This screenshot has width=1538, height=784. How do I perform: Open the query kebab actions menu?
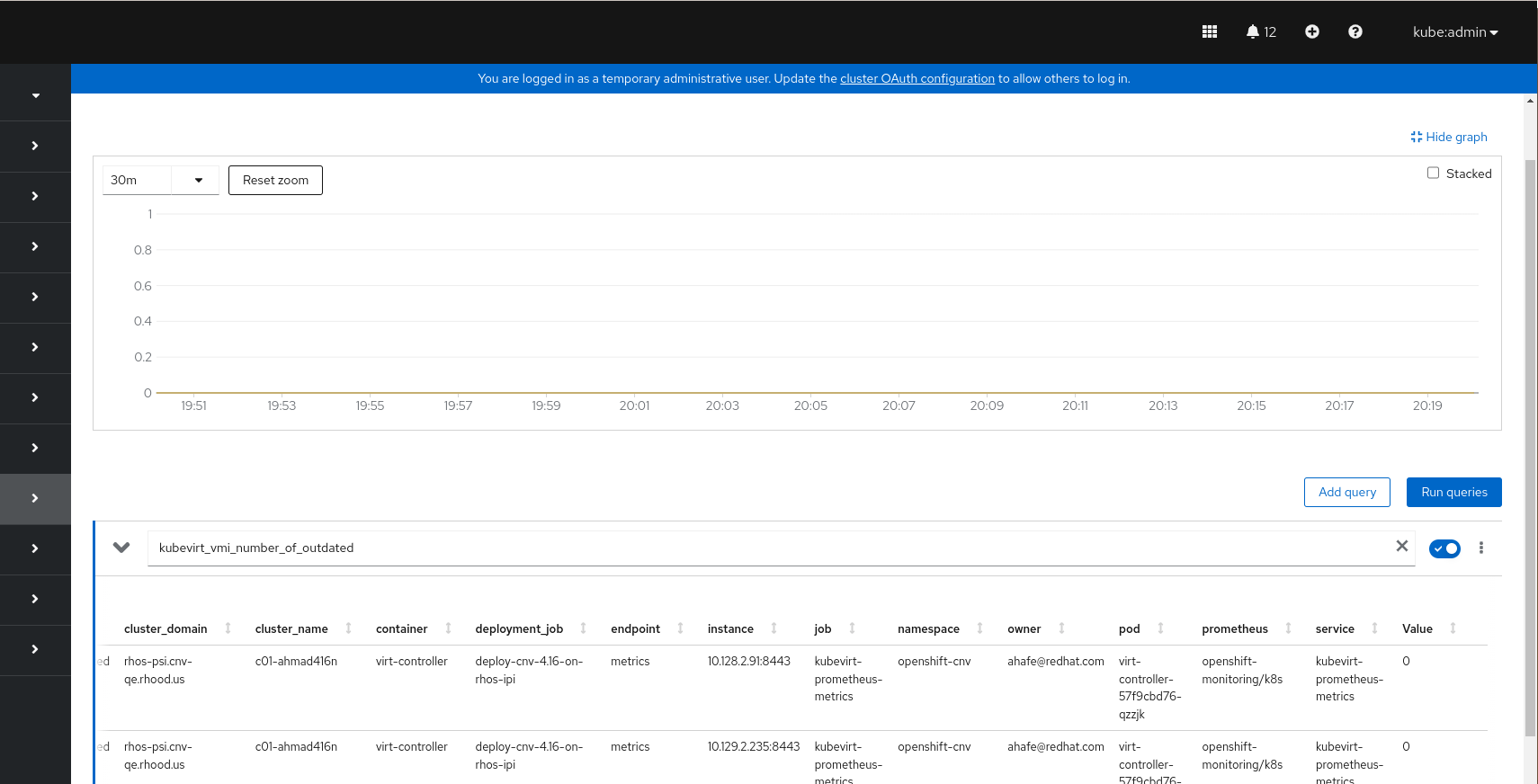click(x=1480, y=548)
